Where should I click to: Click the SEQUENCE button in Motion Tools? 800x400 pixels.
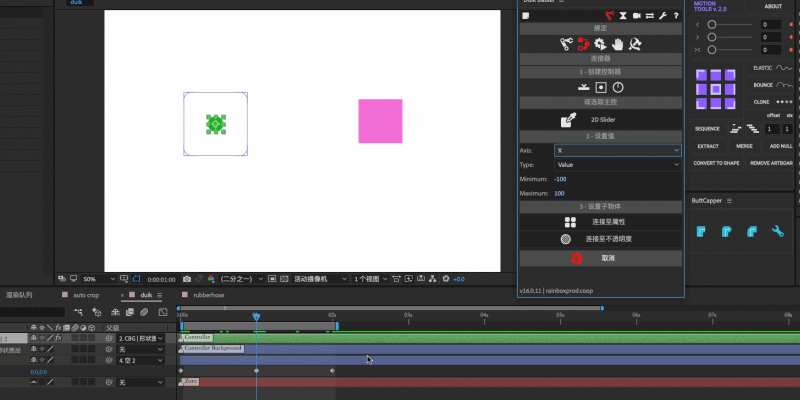[707, 129]
